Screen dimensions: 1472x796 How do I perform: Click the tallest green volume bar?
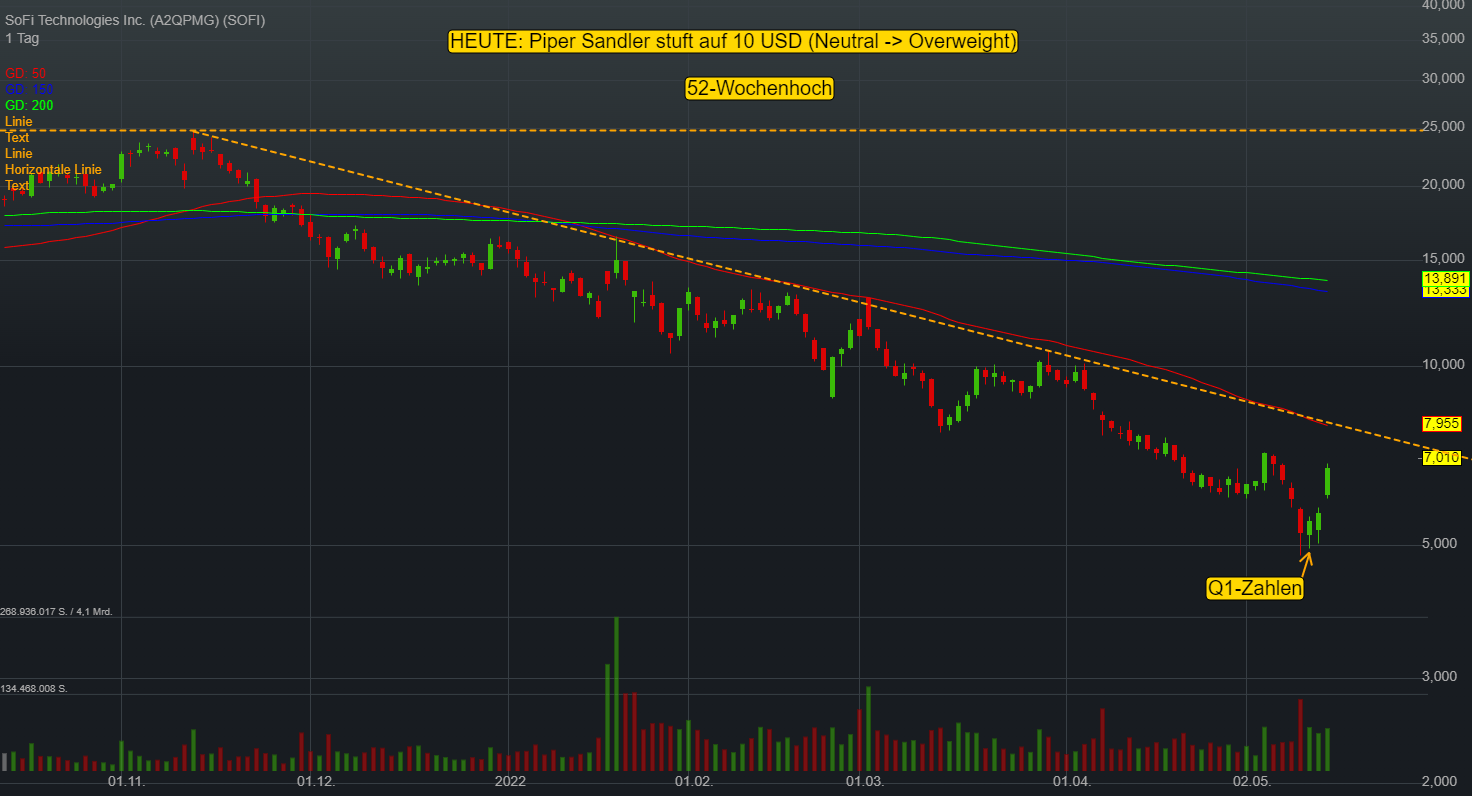(x=616, y=694)
